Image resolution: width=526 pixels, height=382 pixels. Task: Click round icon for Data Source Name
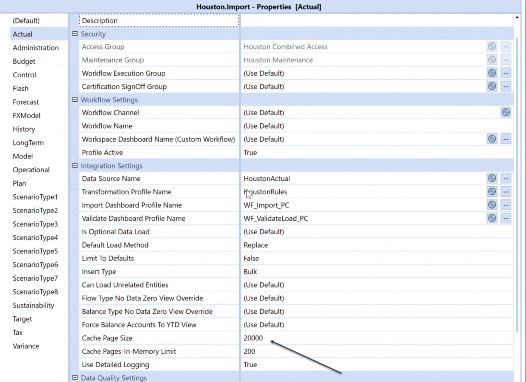[492, 178]
